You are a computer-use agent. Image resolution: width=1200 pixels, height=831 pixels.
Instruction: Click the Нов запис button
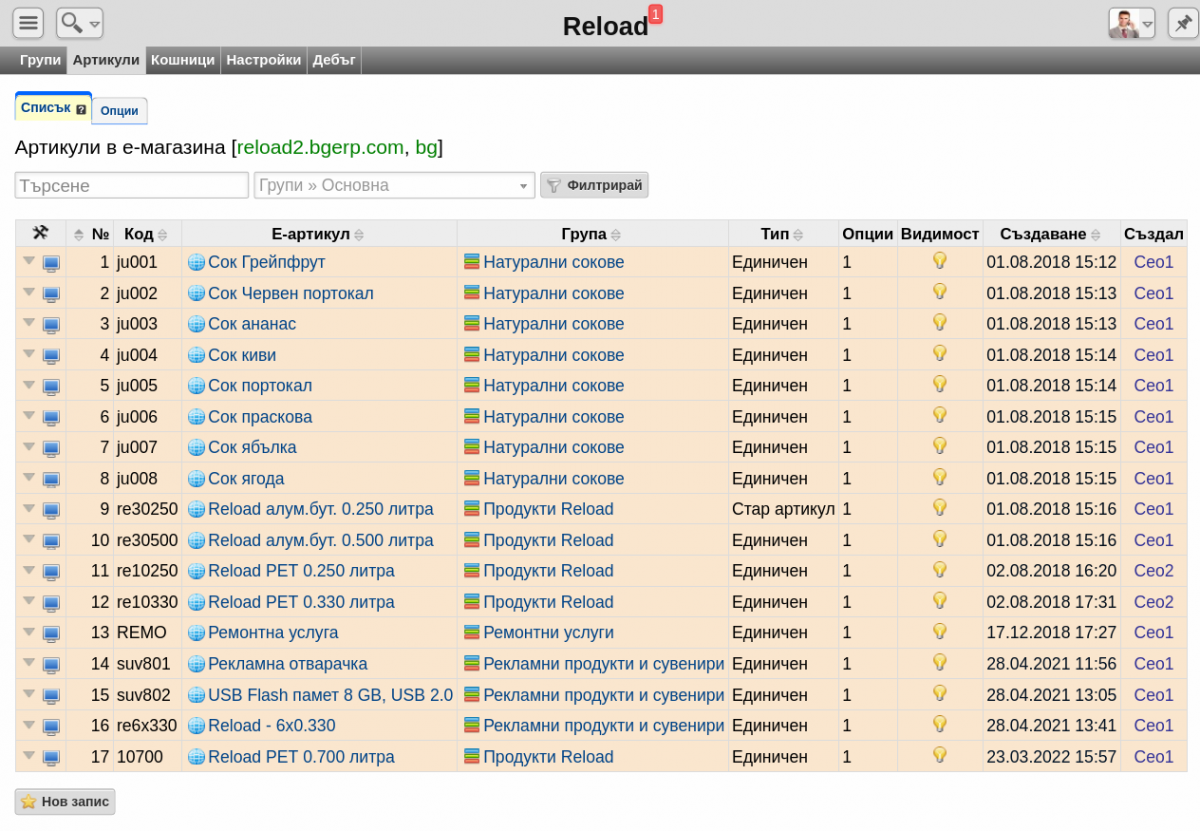pos(65,802)
